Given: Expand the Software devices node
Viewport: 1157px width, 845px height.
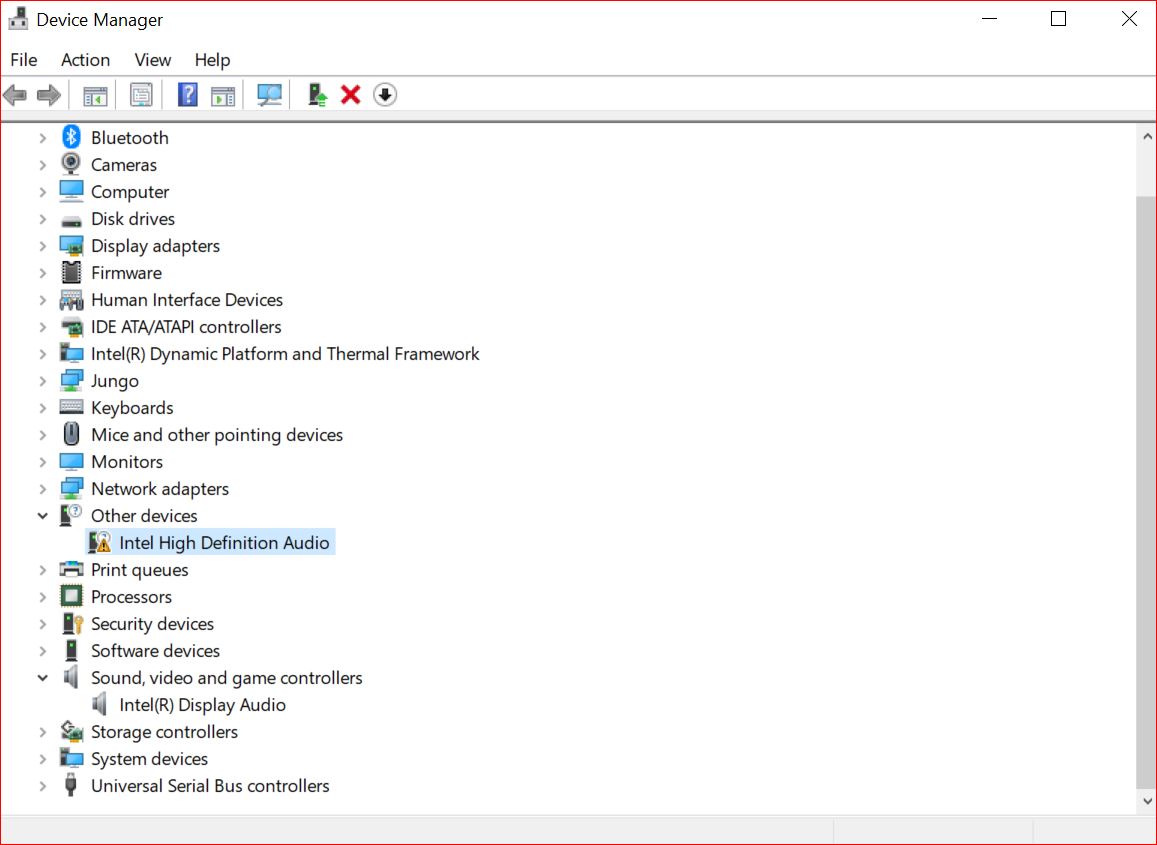Looking at the screenshot, I should 43,650.
